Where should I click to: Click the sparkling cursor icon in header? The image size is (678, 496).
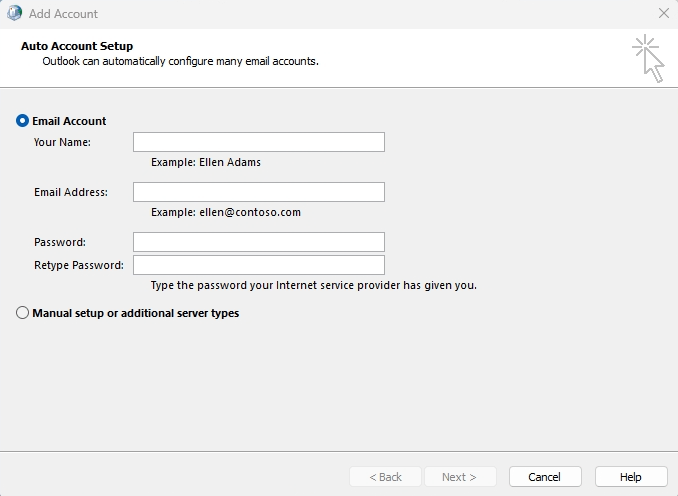coord(648,59)
